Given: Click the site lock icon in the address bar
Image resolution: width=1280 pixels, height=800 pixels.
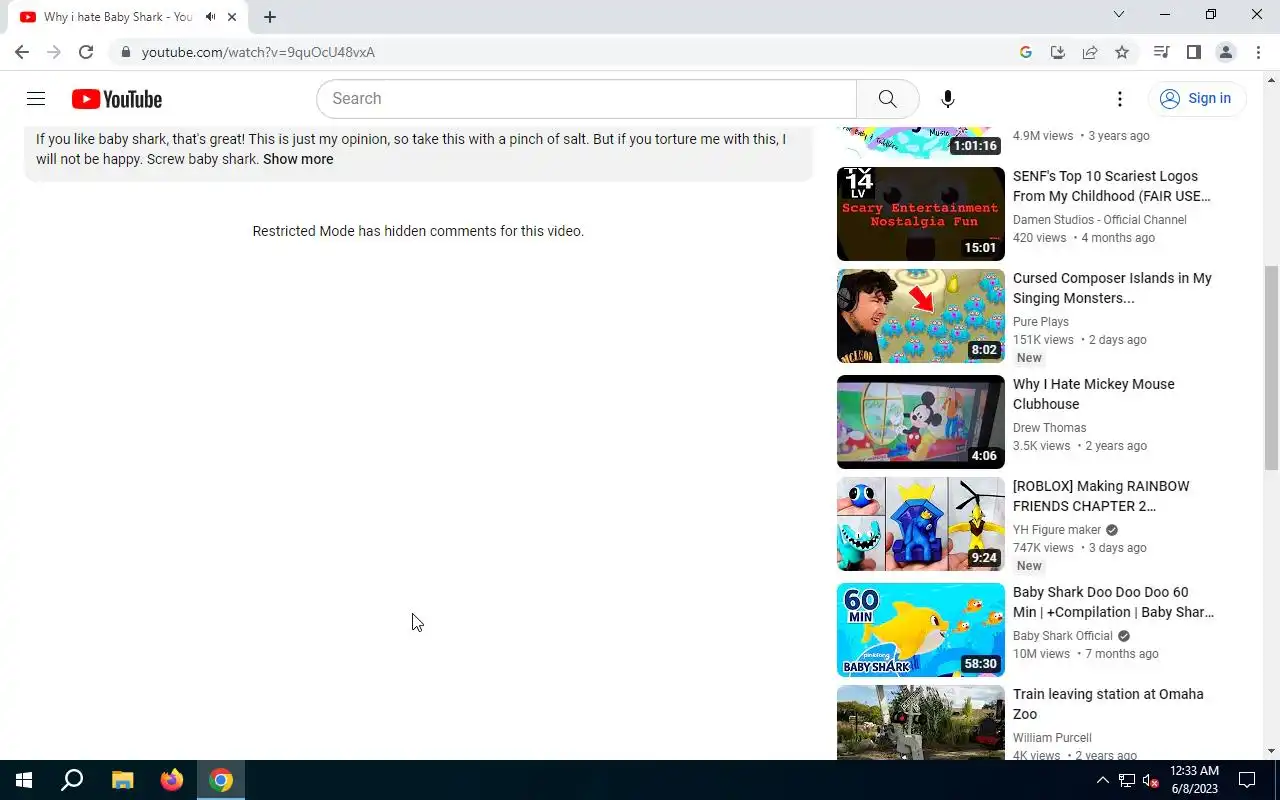Looking at the screenshot, I should (x=125, y=52).
